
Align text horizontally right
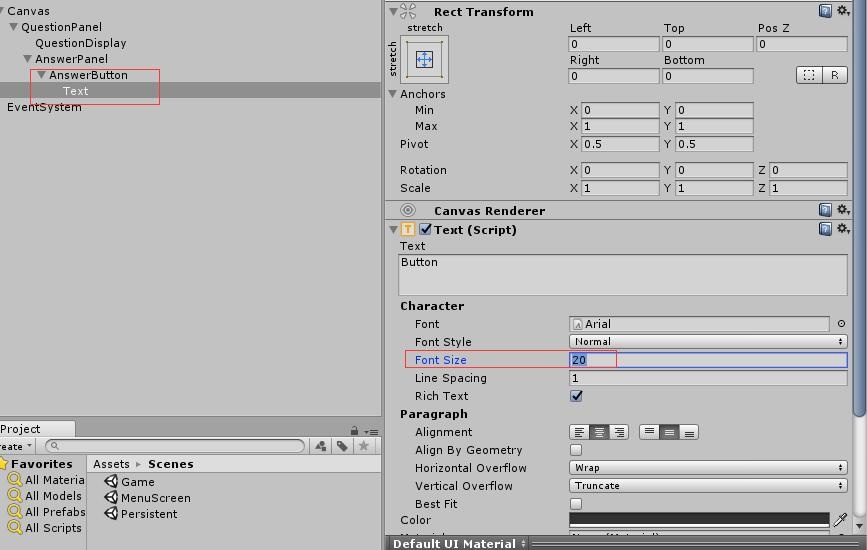coord(619,432)
